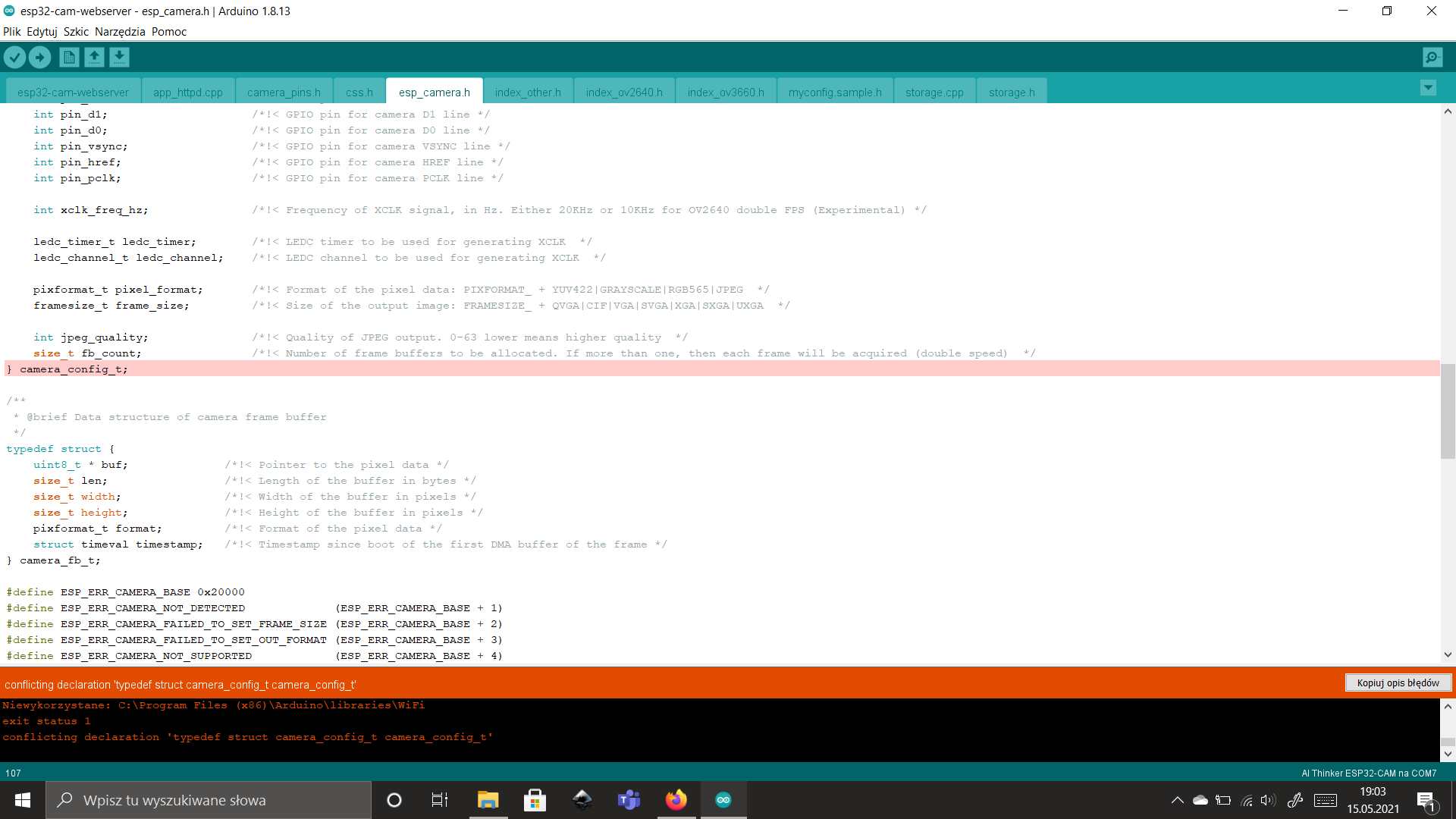The width and height of the screenshot is (1456, 819).
Task: Switch to app_httpd.cpp tab
Action: (188, 92)
